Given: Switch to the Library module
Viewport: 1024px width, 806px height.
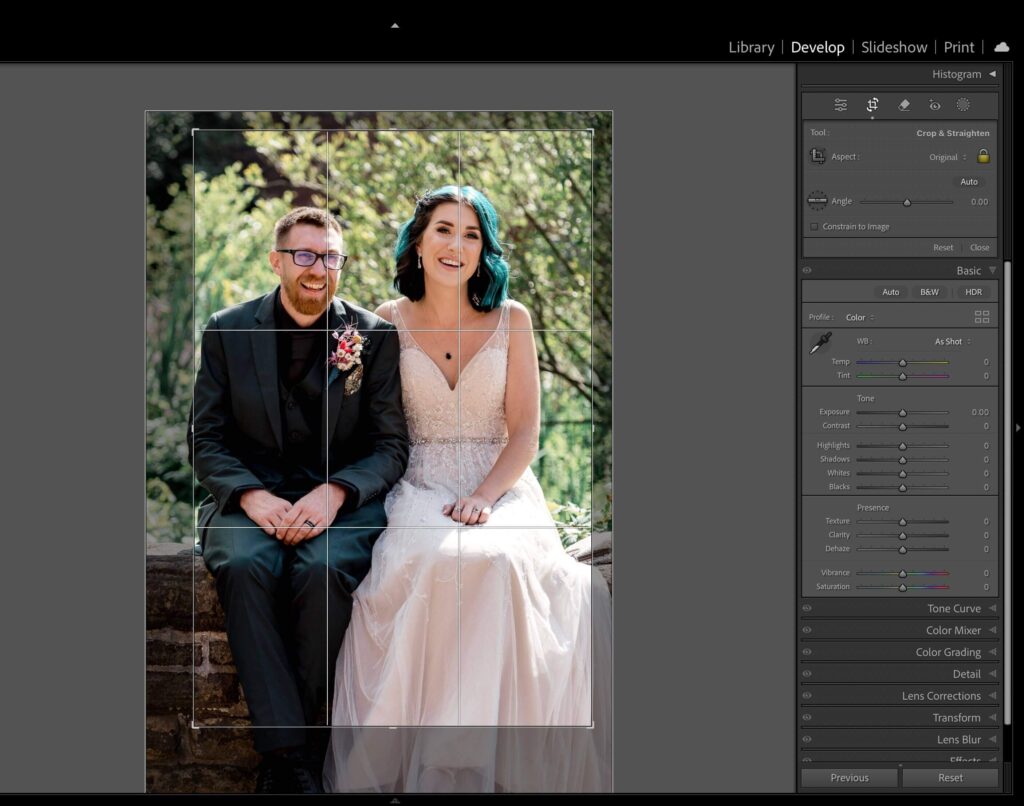Looking at the screenshot, I should pyautogui.click(x=751, y=47).
